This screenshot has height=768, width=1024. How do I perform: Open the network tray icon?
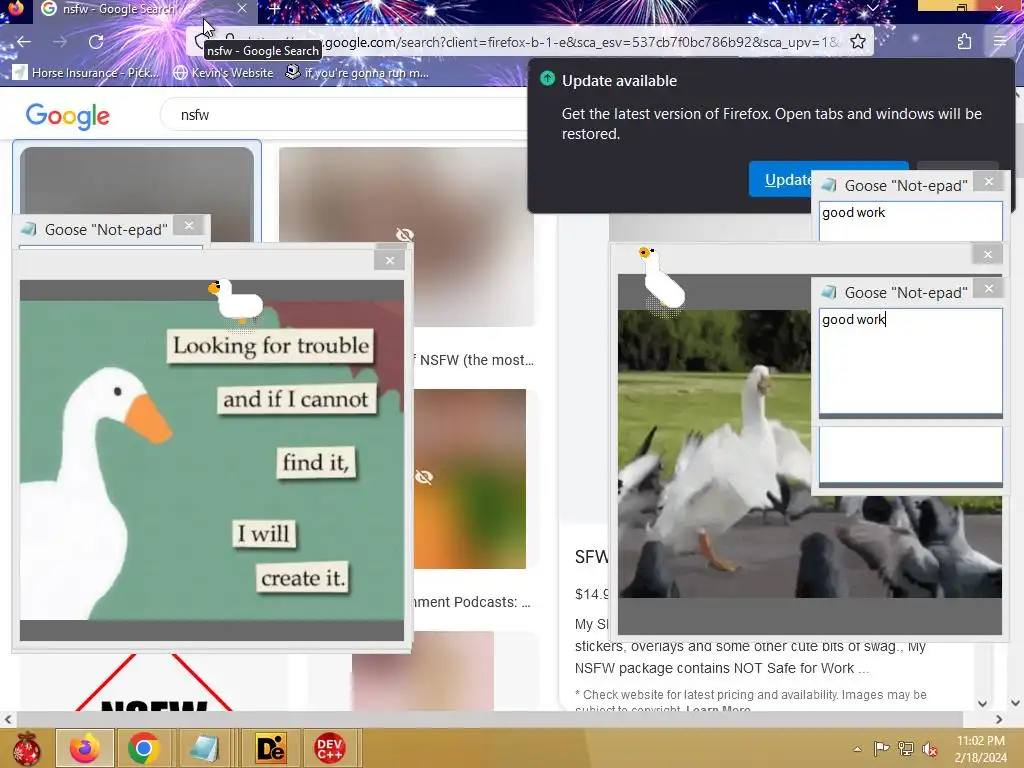(x=906, y=749)
